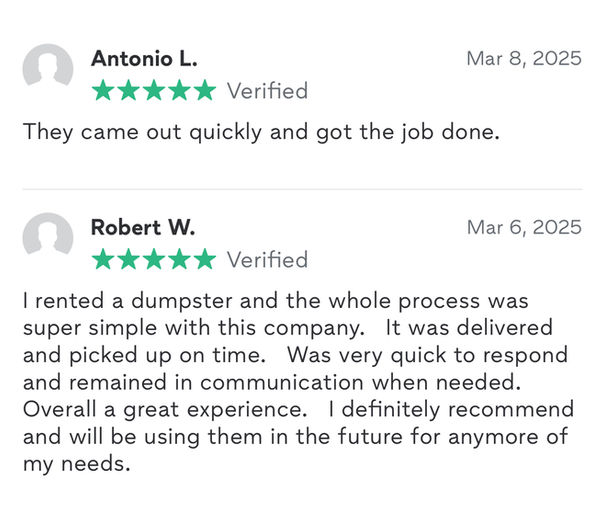Click Antonio's "They came out quickly" review text
Viewport: 605px width, 513px height.
[260, 132]
